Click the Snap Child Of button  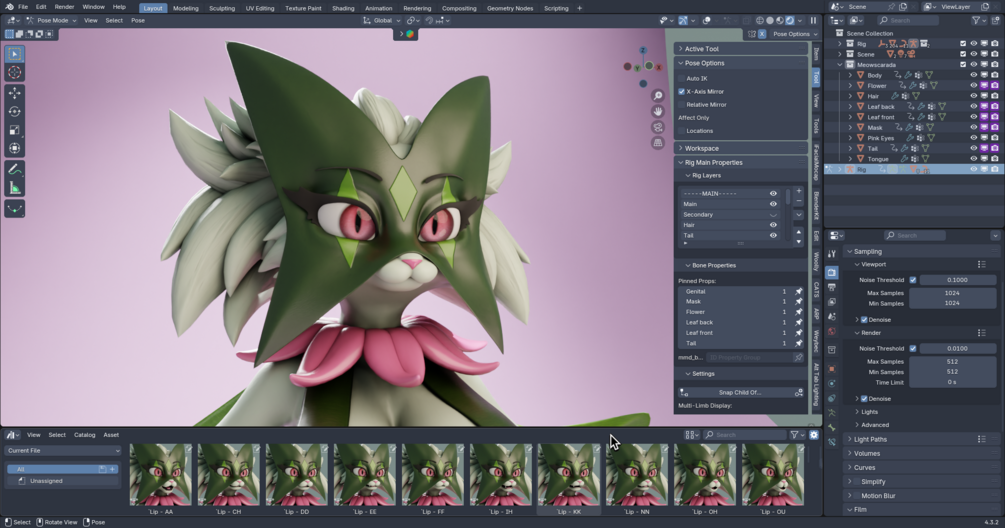click(x=739, y=392)
